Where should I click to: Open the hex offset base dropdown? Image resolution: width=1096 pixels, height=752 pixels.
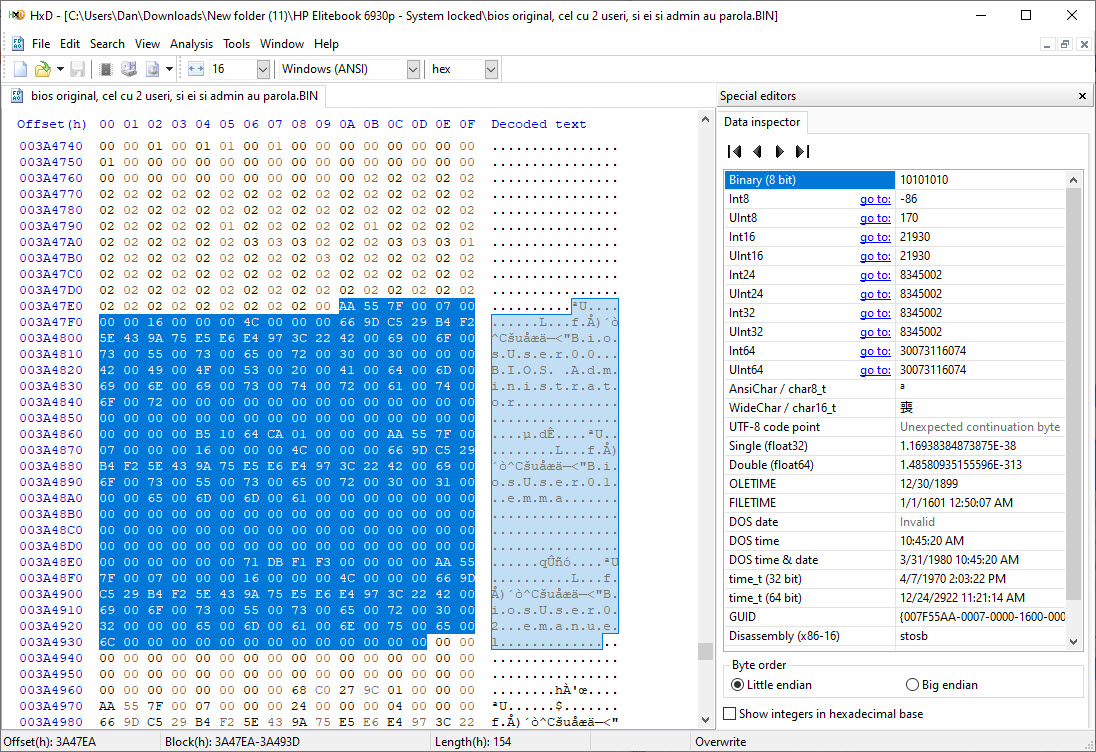tap(491, 69)
